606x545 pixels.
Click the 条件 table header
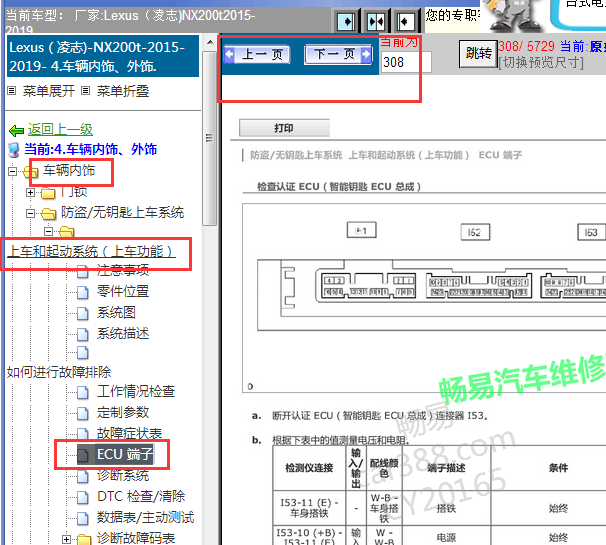[558, 468]
